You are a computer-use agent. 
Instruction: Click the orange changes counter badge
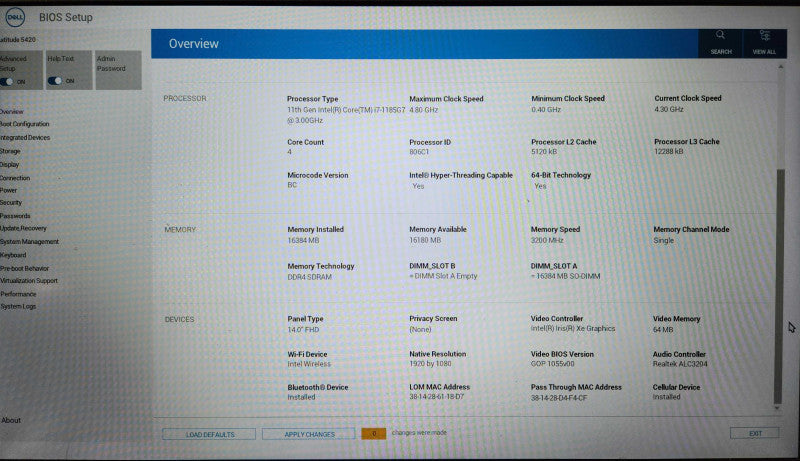click(x=373, y=433)
